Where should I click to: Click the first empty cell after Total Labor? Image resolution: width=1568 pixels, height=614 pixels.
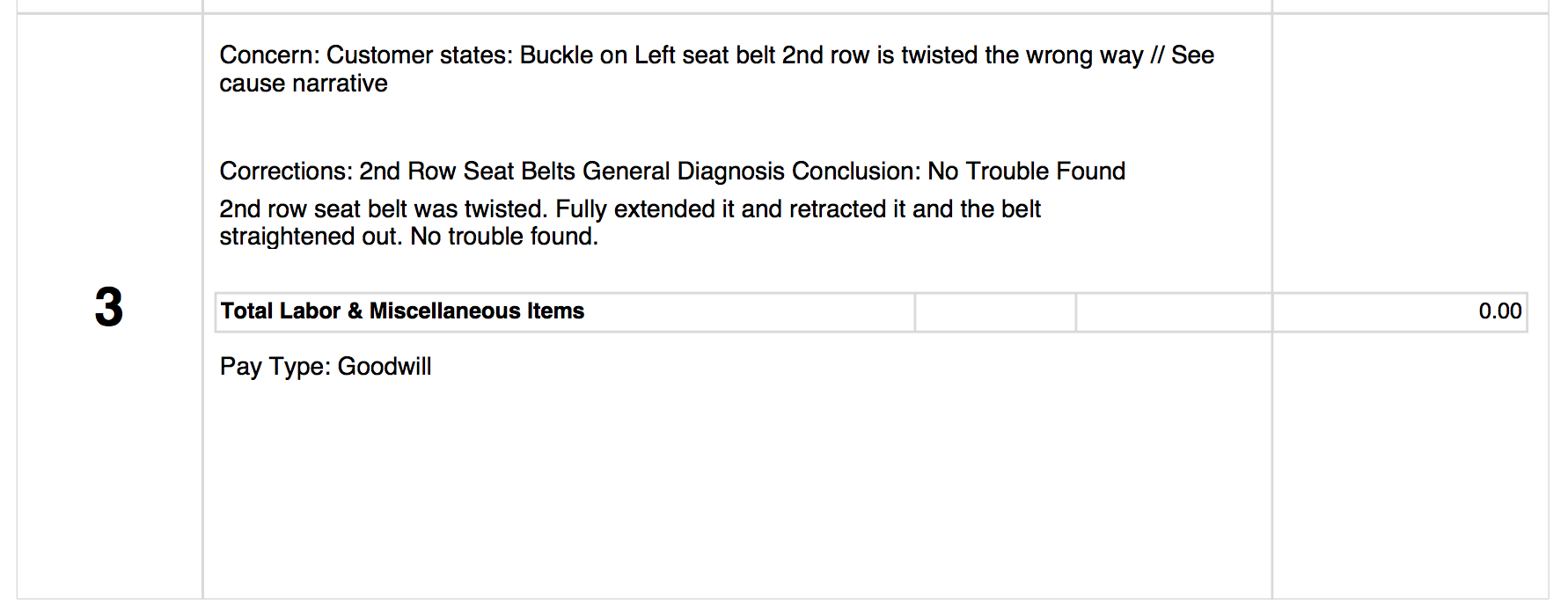pyautogui.click(x=995, y=311)
